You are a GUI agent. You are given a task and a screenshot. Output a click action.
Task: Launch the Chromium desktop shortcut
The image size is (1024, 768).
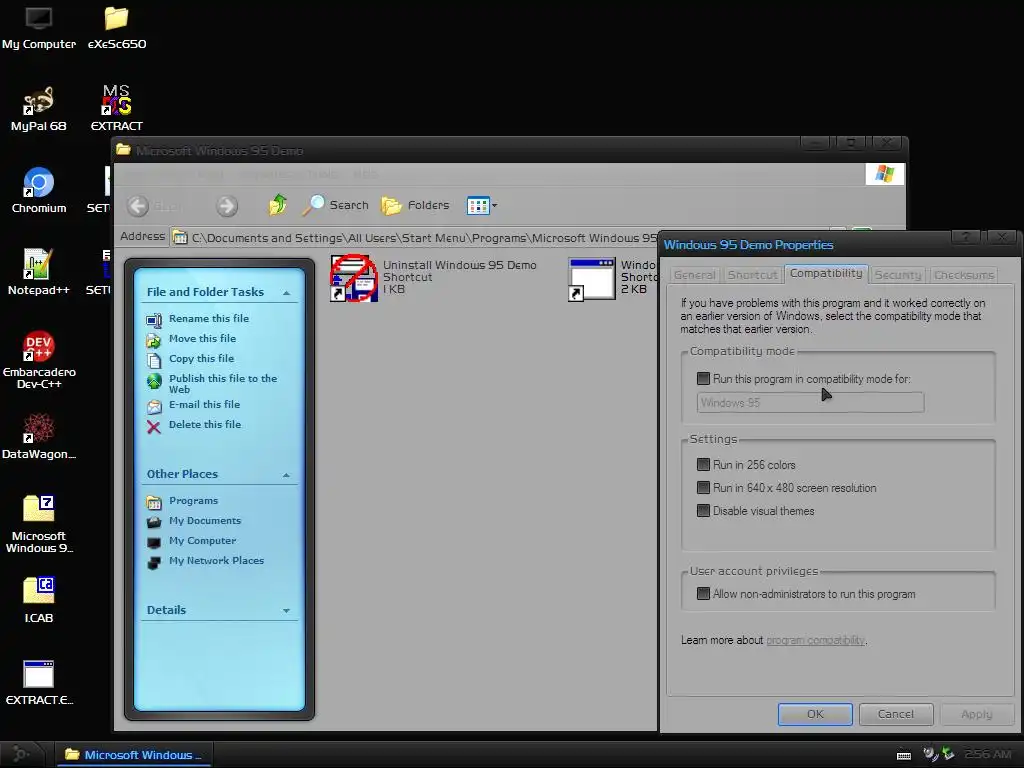point(39,191)
